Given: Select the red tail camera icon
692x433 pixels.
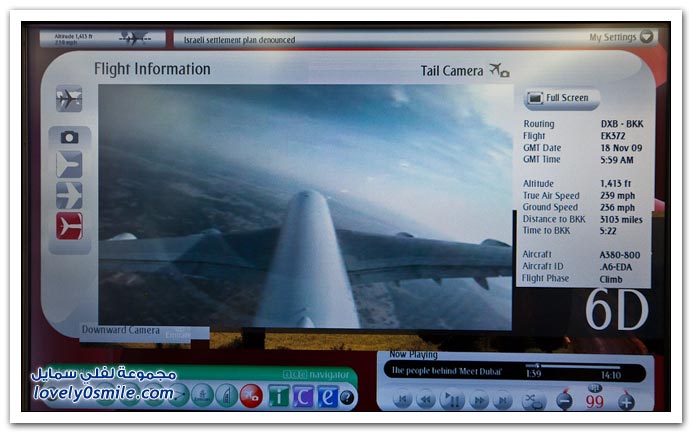Looking at the screenshot, I should click(69, 227).
